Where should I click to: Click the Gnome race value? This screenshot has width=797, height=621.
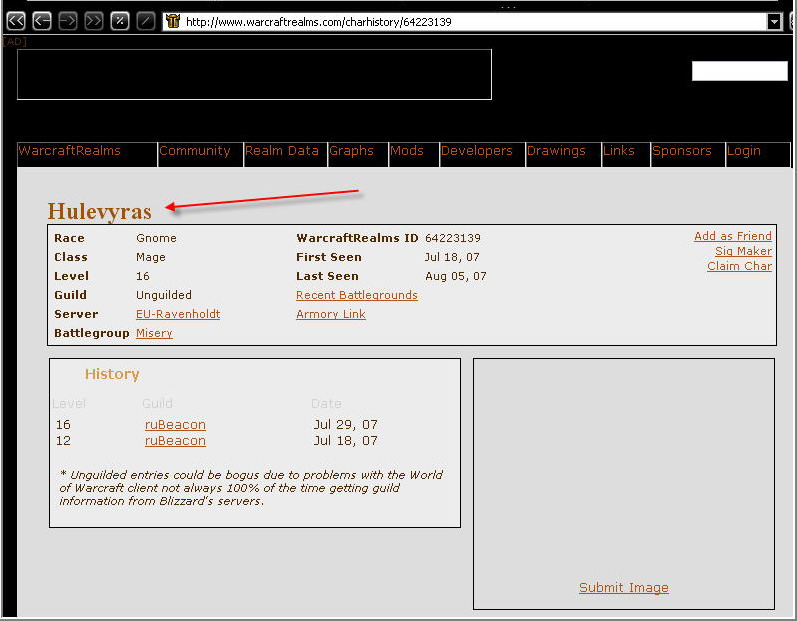click(157, 238)
